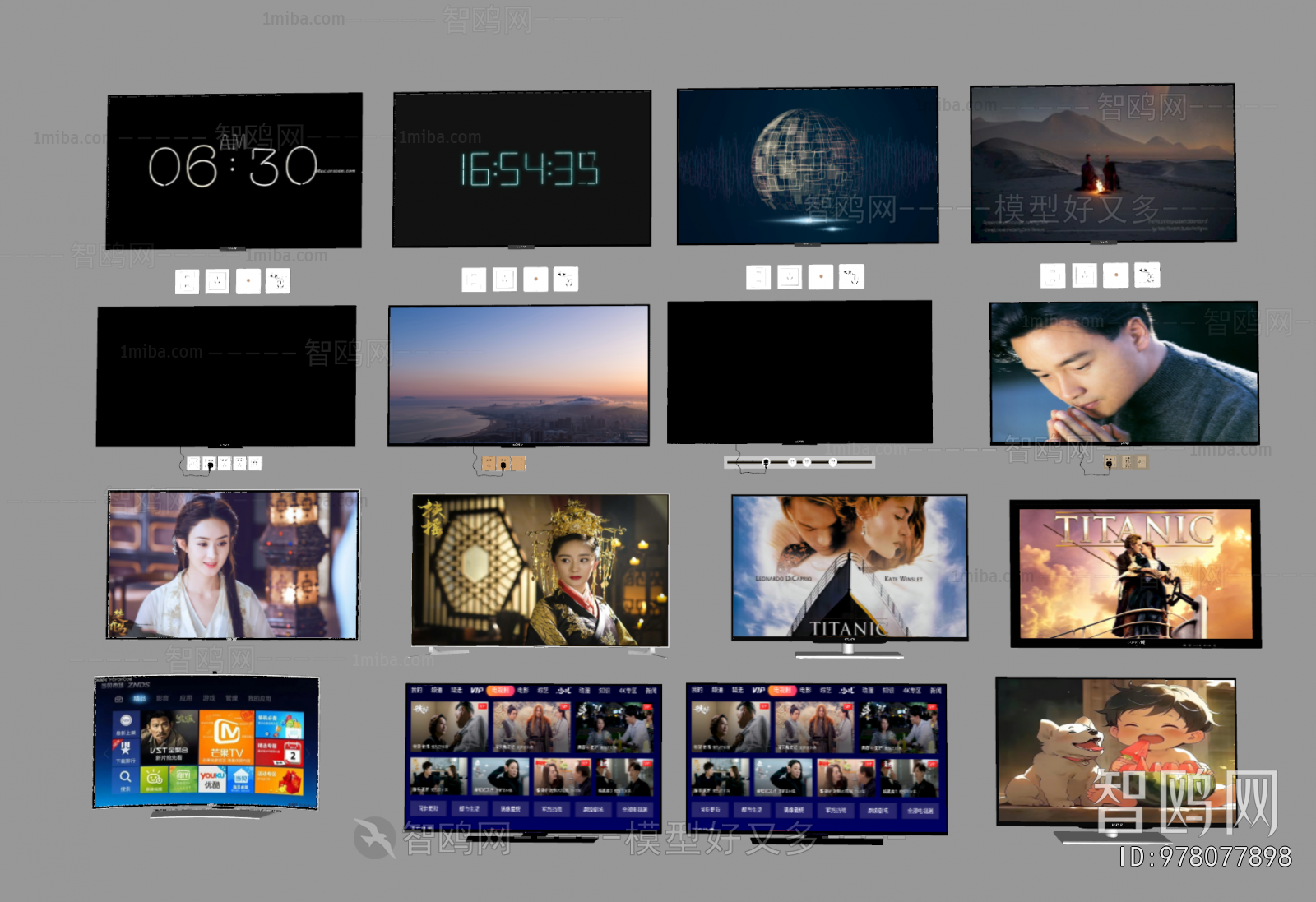Select 我的应用 tab on ZNDS TV
The image size is (1316, 902).
pos(259,698)
